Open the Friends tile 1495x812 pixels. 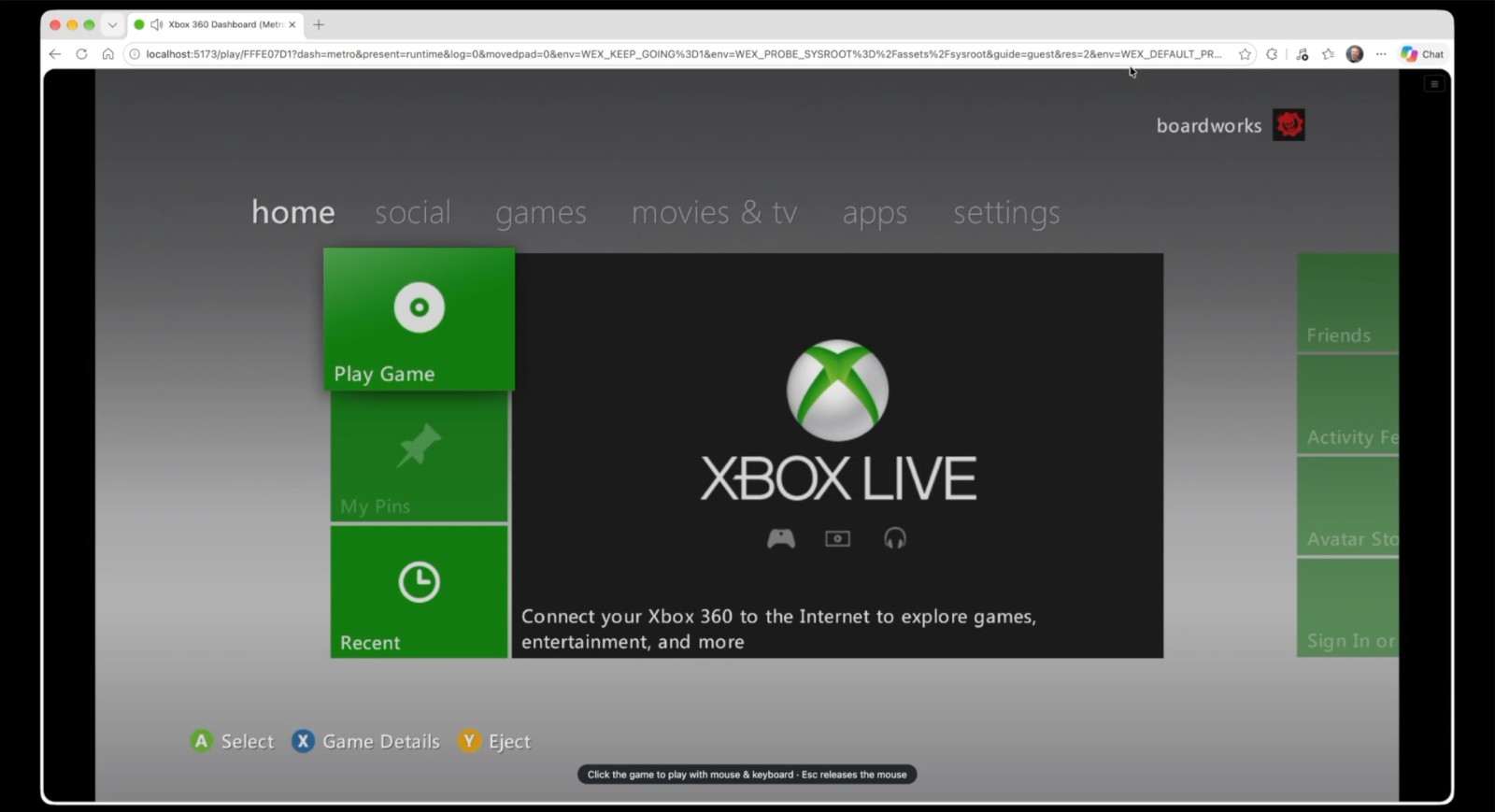[1347, 303]
